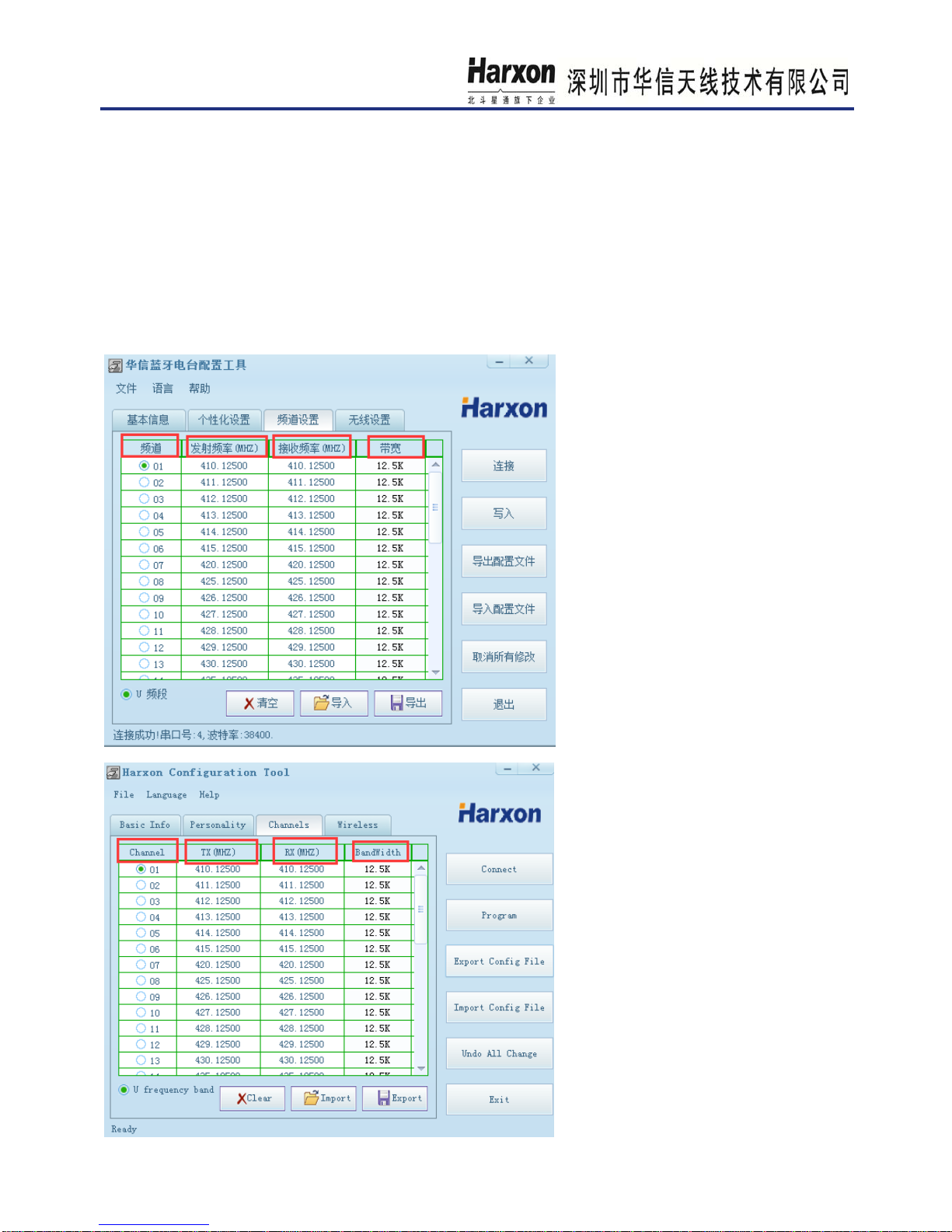
Task: Click scroll-down arrow in English channel list
Action: [421, 1068]
